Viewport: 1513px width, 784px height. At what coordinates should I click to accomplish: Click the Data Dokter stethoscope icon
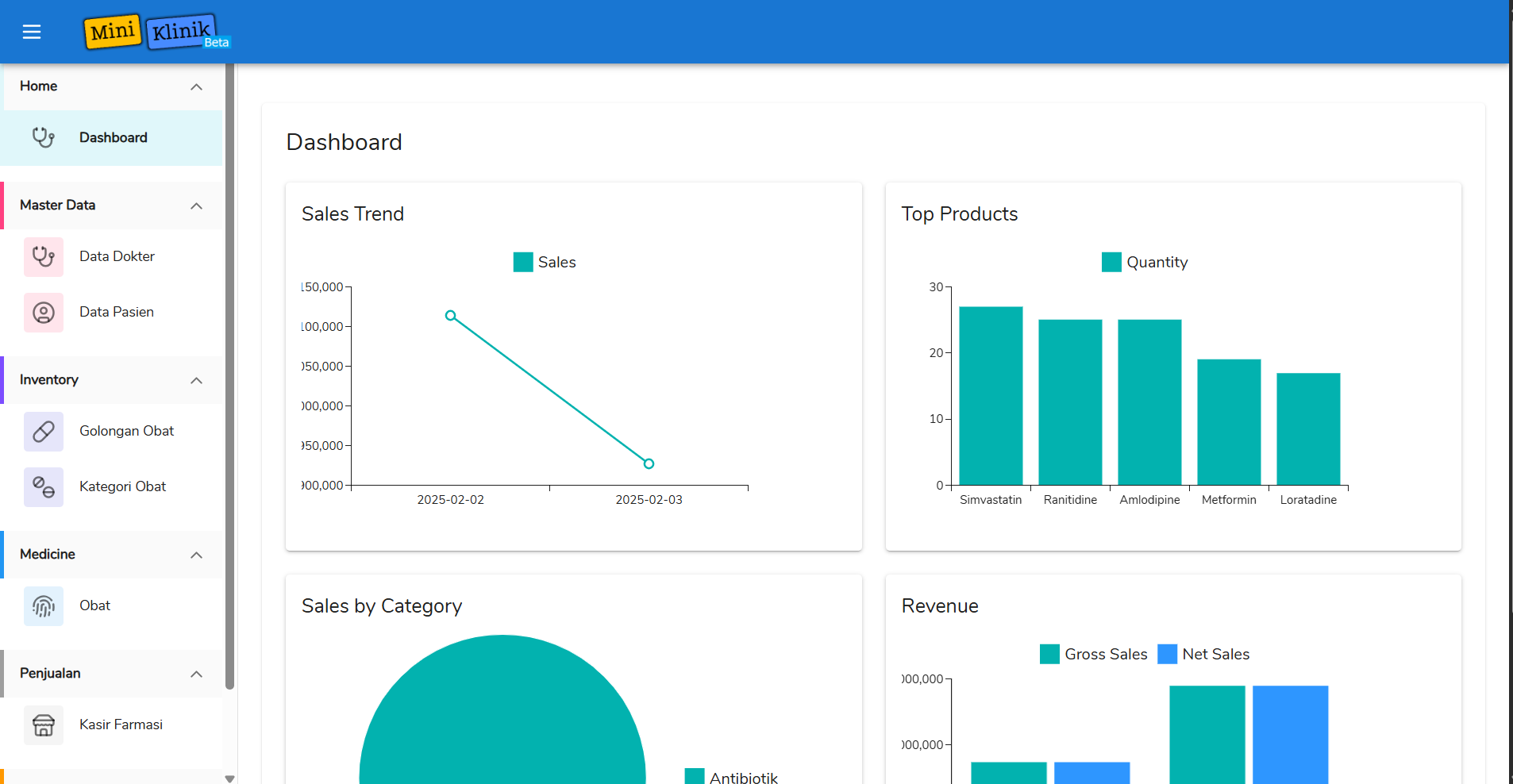[44, 257]
